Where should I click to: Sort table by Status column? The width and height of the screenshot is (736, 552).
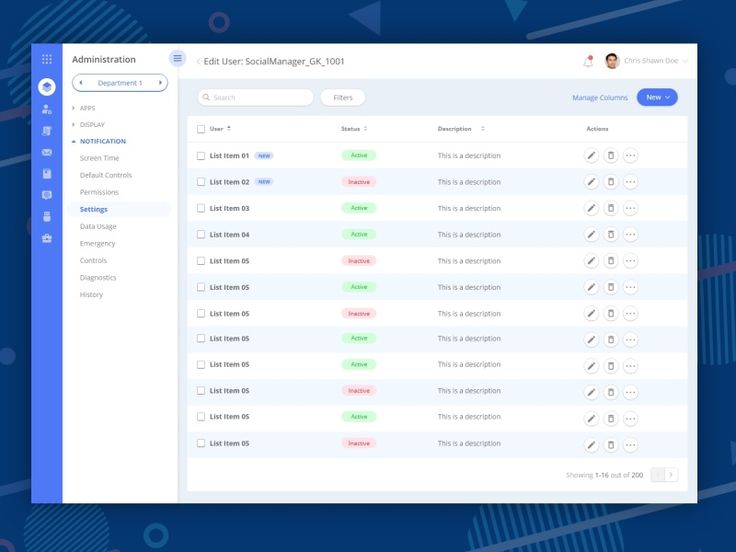(x=365, y=129)
